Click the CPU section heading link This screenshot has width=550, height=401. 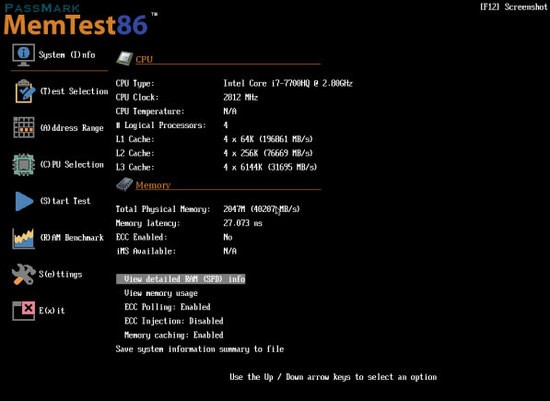pos(144,59)
